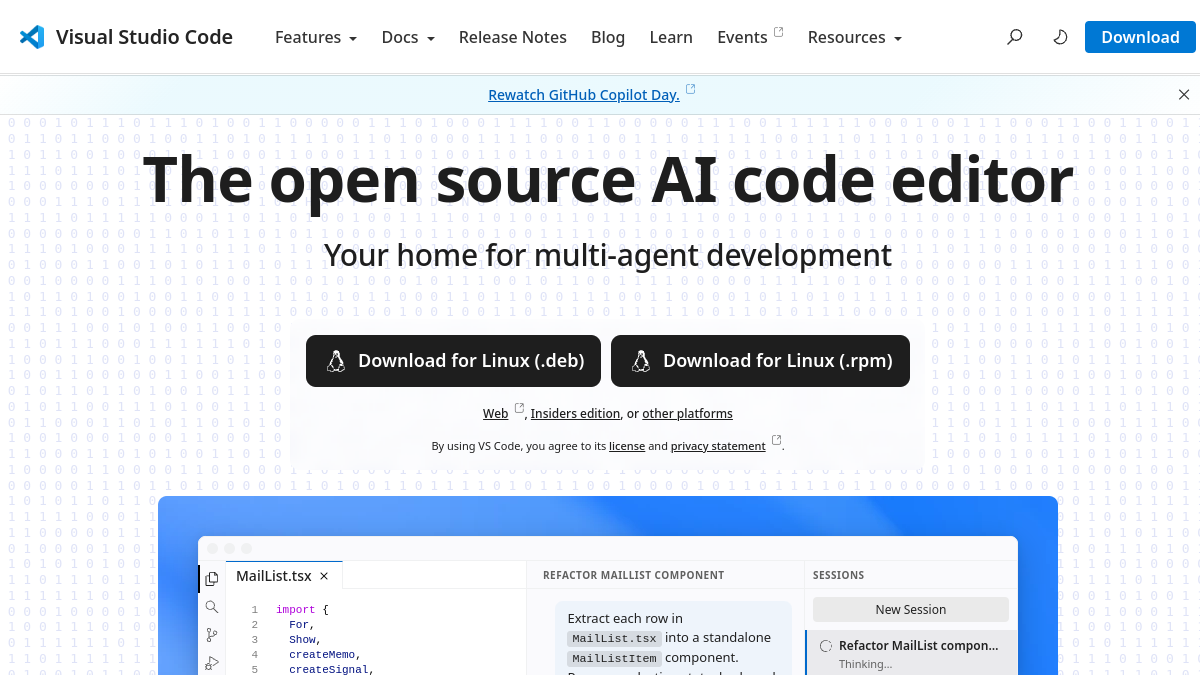
Task: Click the Search icon in the mockup sidebar
Action: pos(212,606)
